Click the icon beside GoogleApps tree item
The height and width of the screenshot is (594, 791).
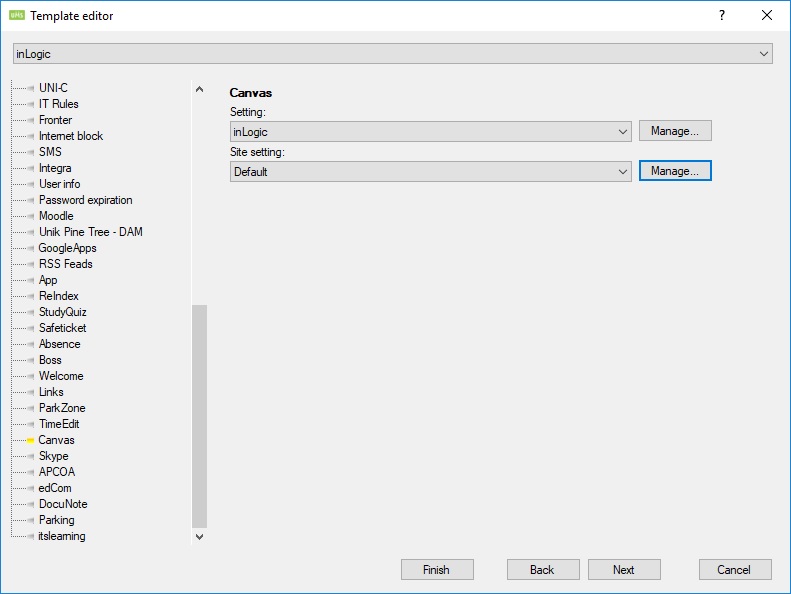pyautogui.click(x=31, y=248)
